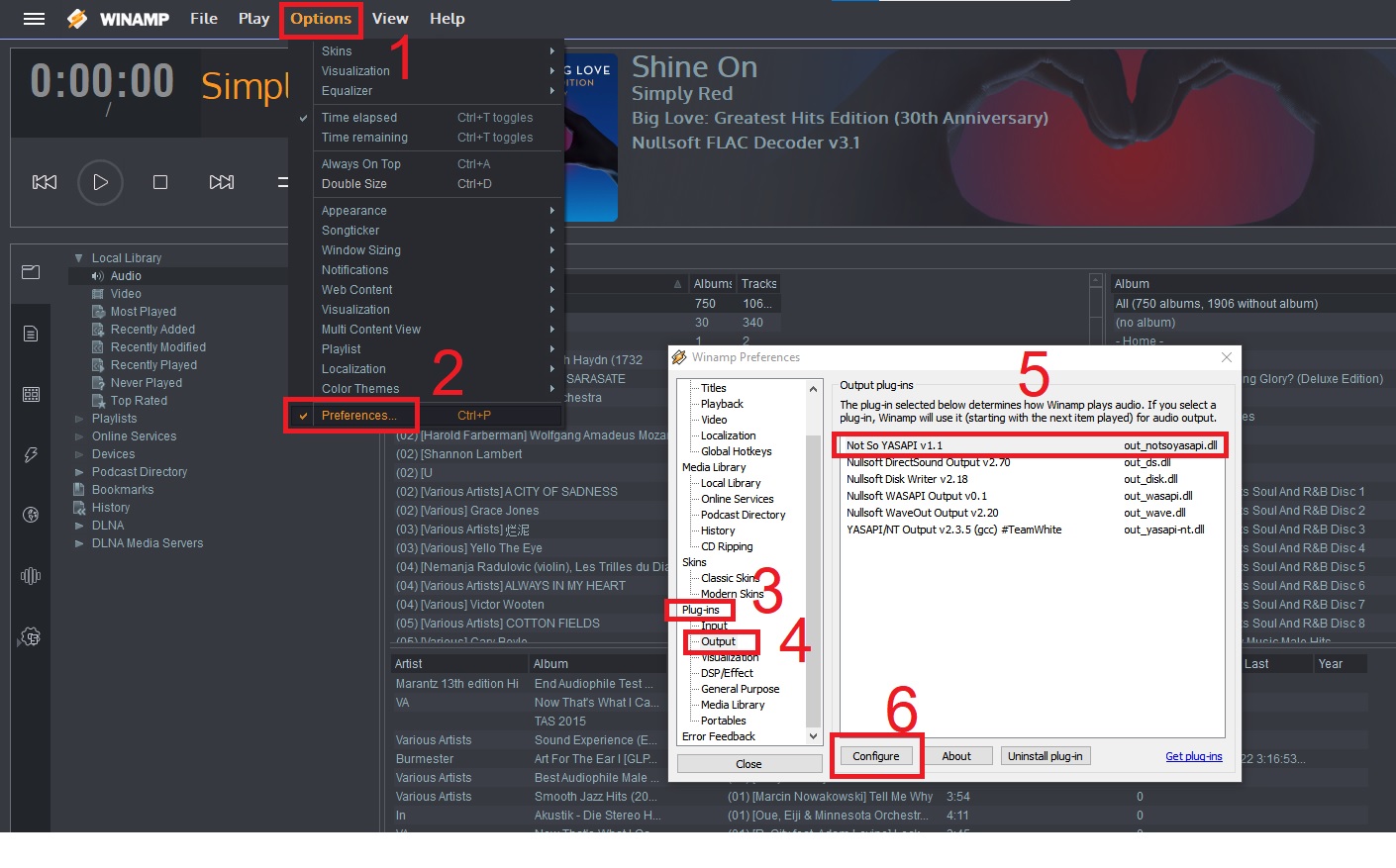
Task: Collapse the Local Library tree node
Action: click(79, 258)
